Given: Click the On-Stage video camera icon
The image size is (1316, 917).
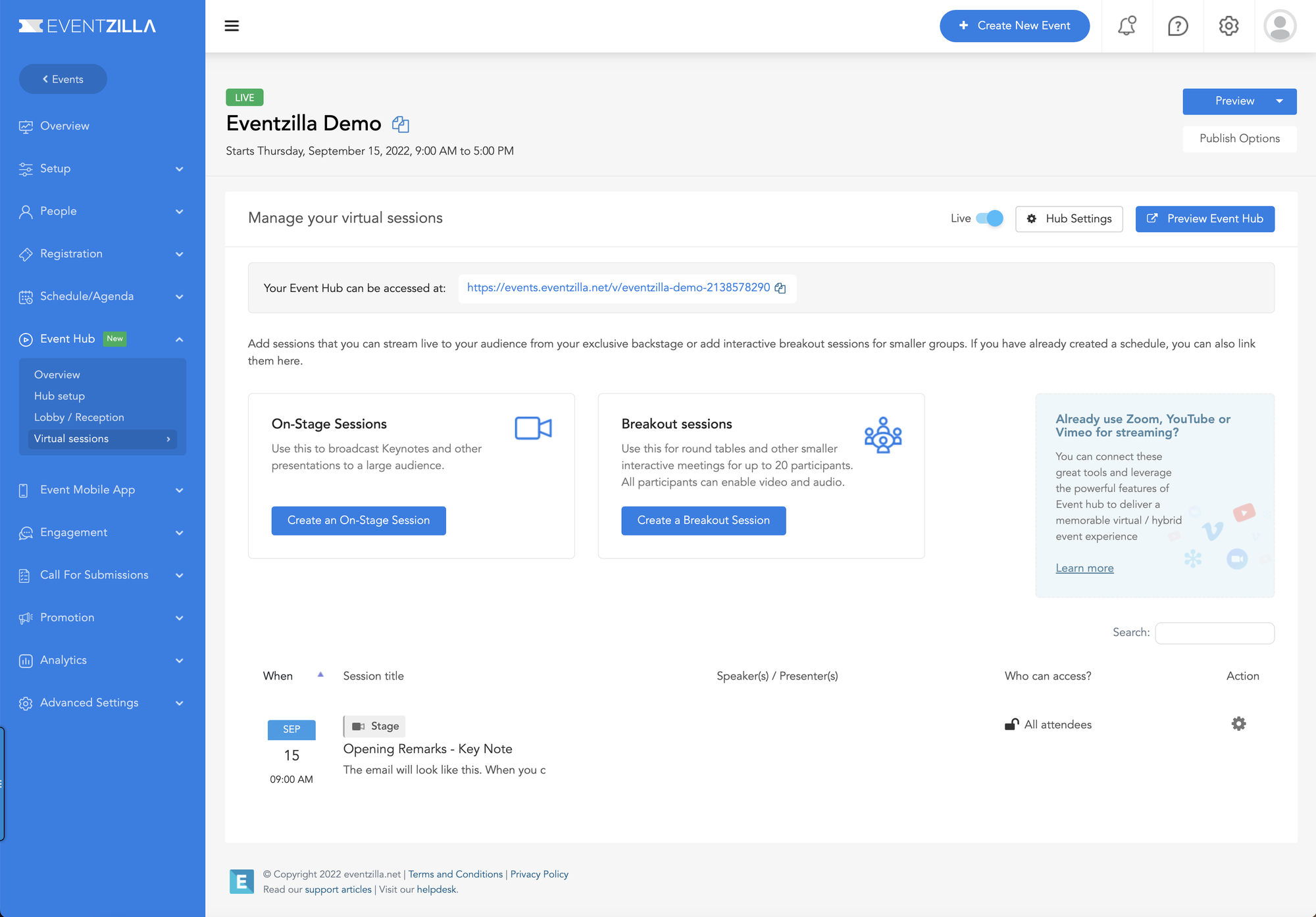Looking at the screenshot, I should 533,428.
